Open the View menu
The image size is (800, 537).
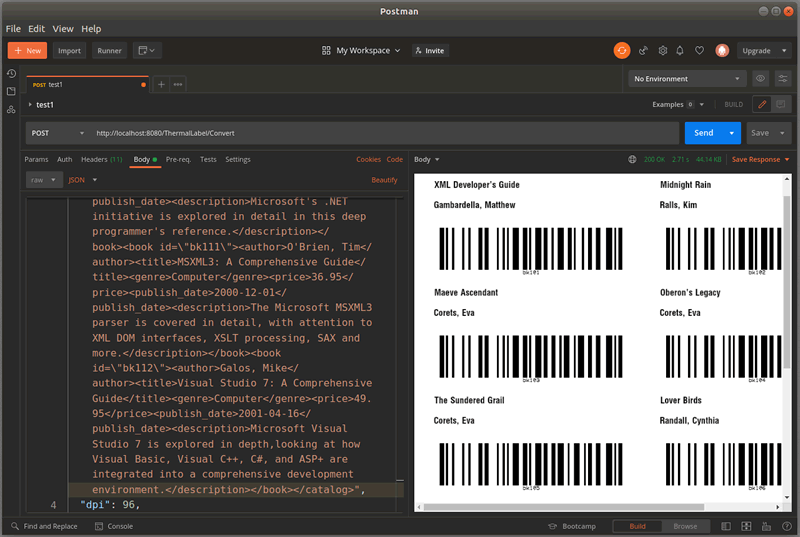point(63,29)
